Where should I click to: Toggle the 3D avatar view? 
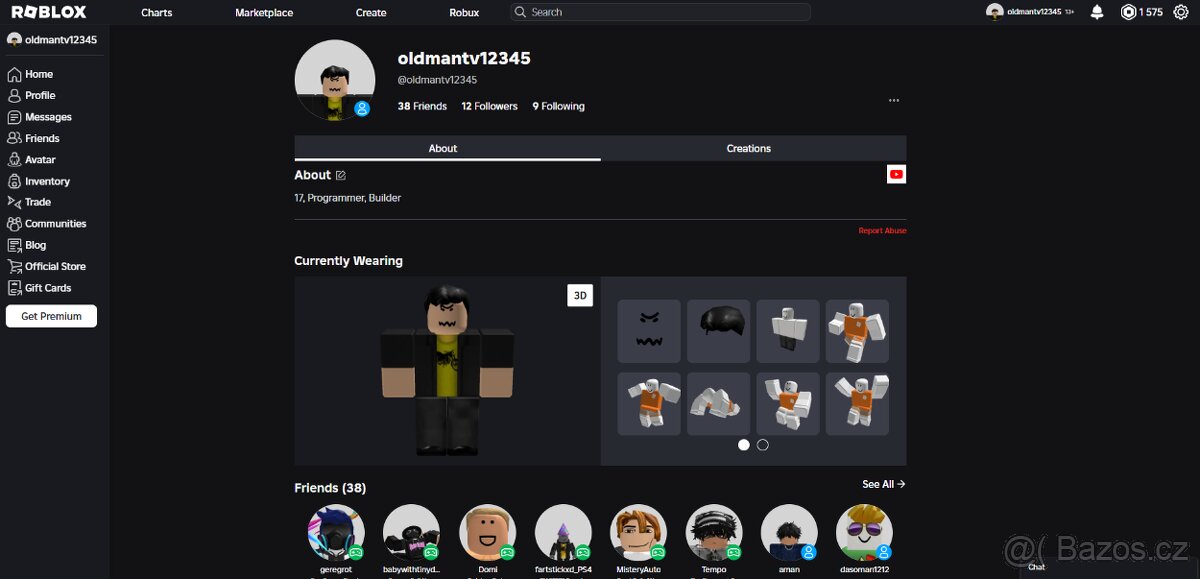tap(580, 295)
